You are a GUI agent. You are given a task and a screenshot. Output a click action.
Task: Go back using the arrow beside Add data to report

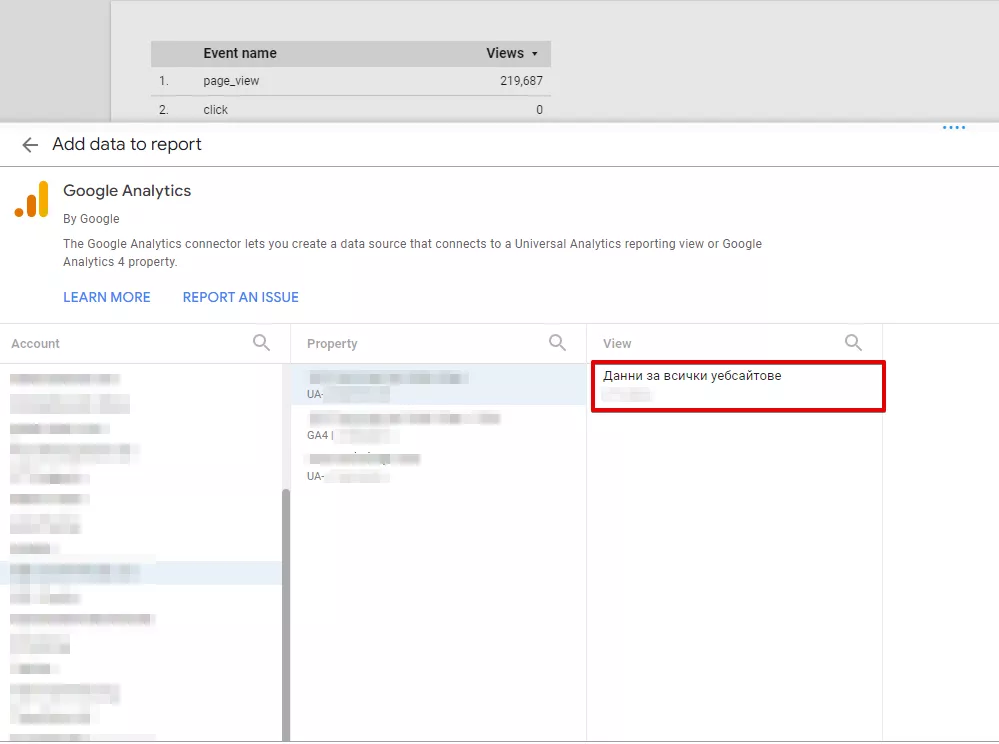(30, 145)
